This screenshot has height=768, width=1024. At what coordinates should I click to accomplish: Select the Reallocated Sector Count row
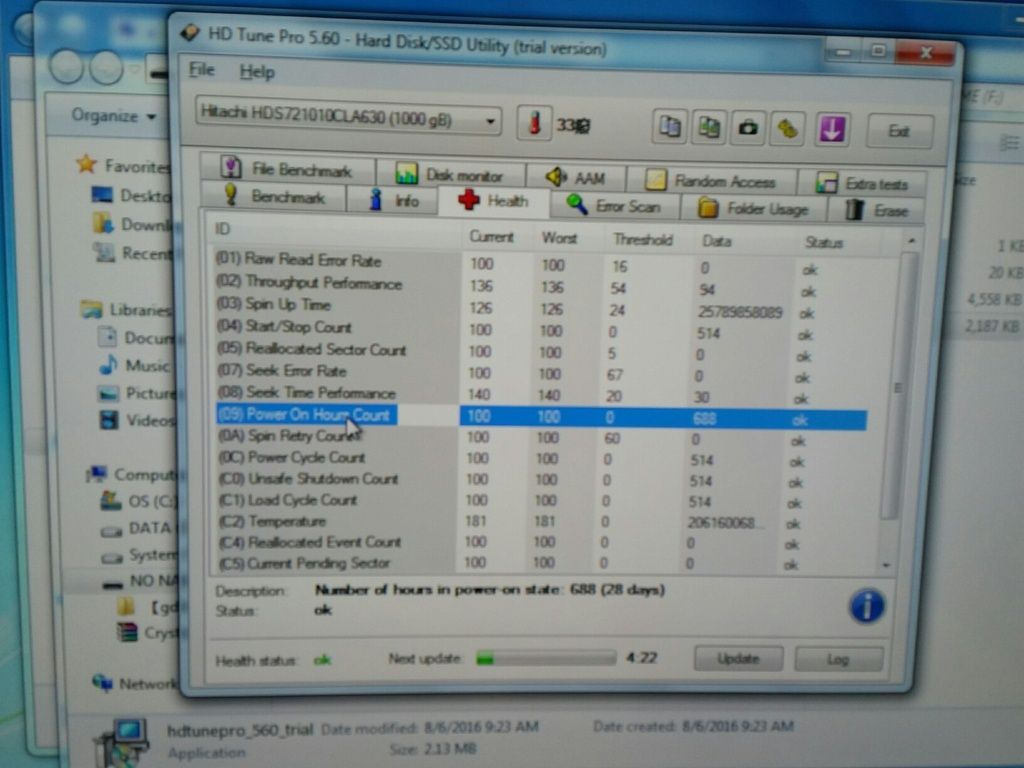(x=326, y=349)
